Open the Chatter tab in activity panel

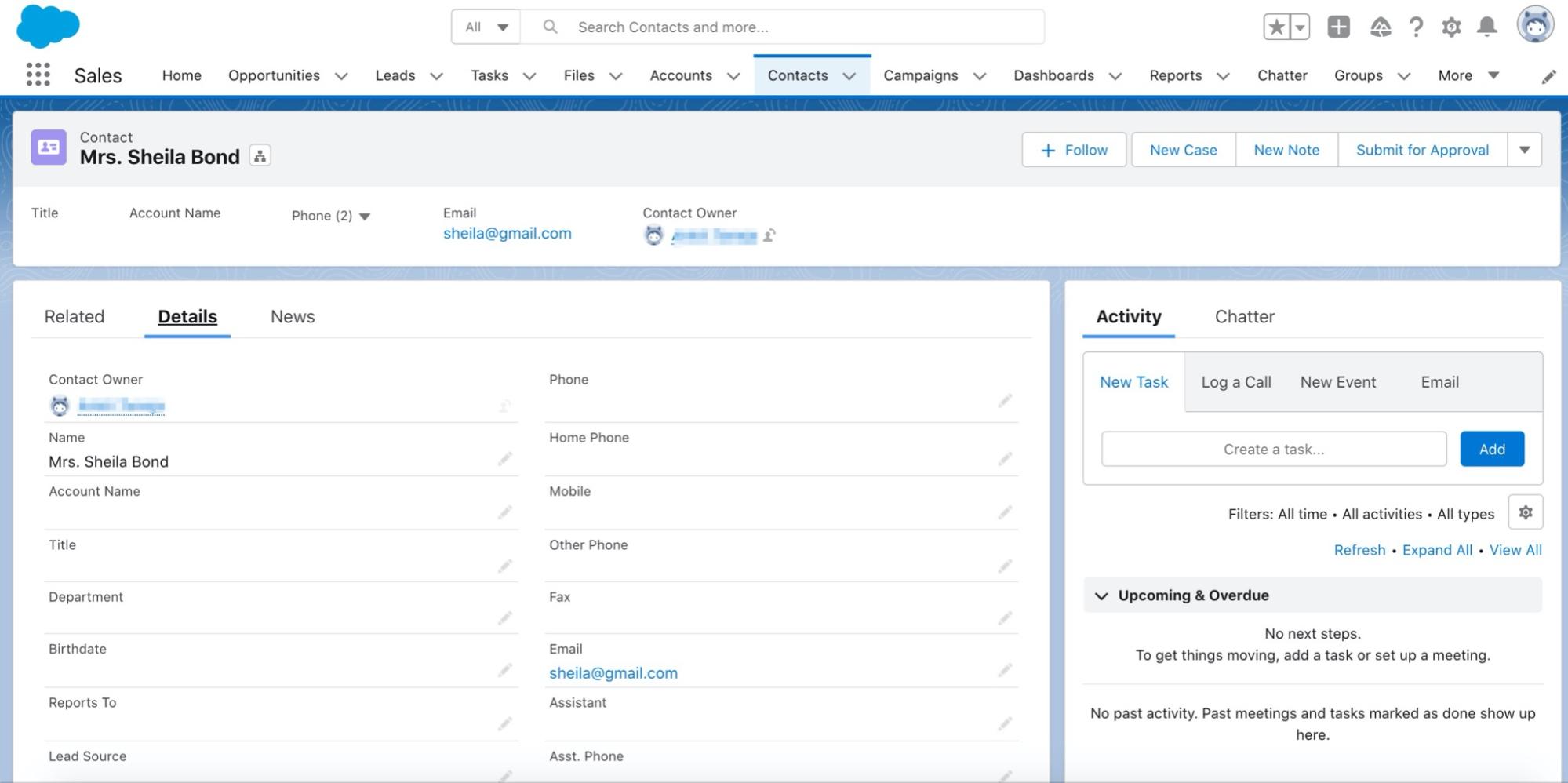point(1244,317)
